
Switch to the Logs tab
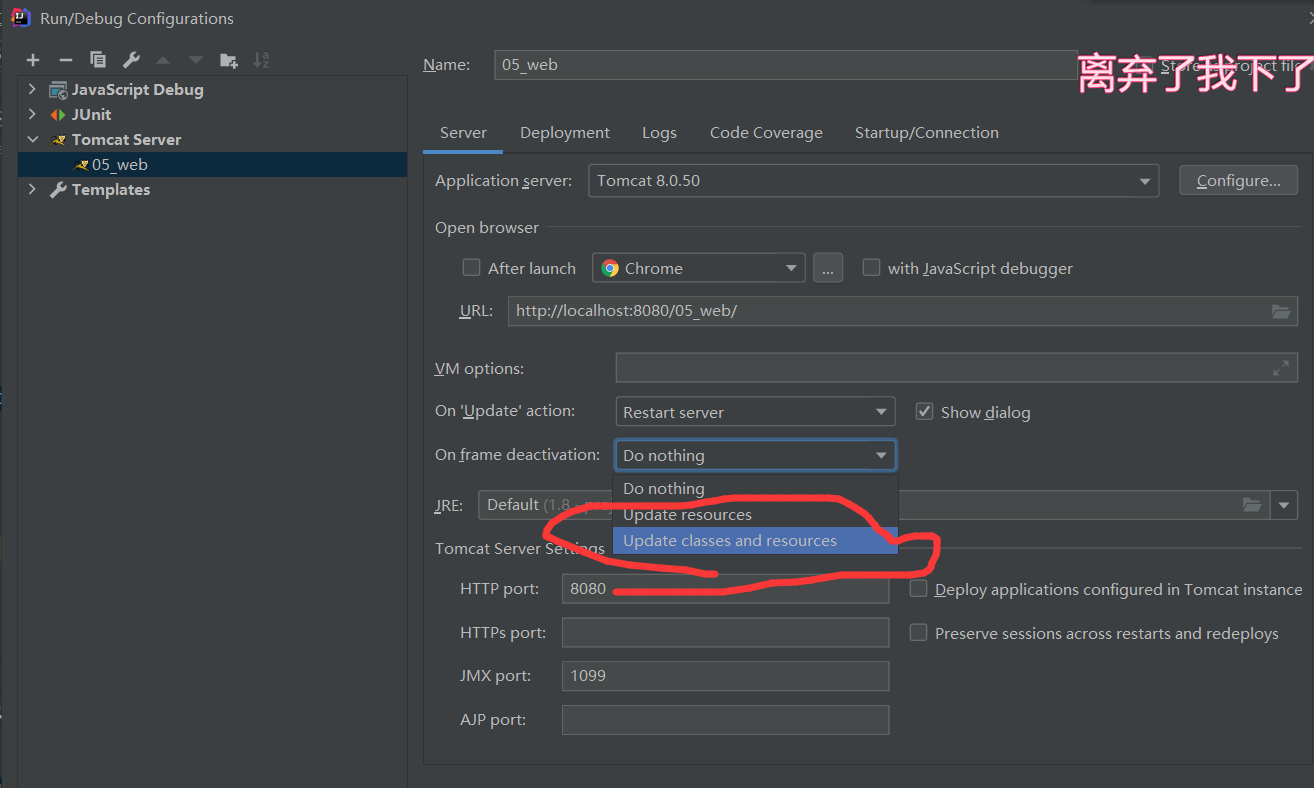coord(659,133)
